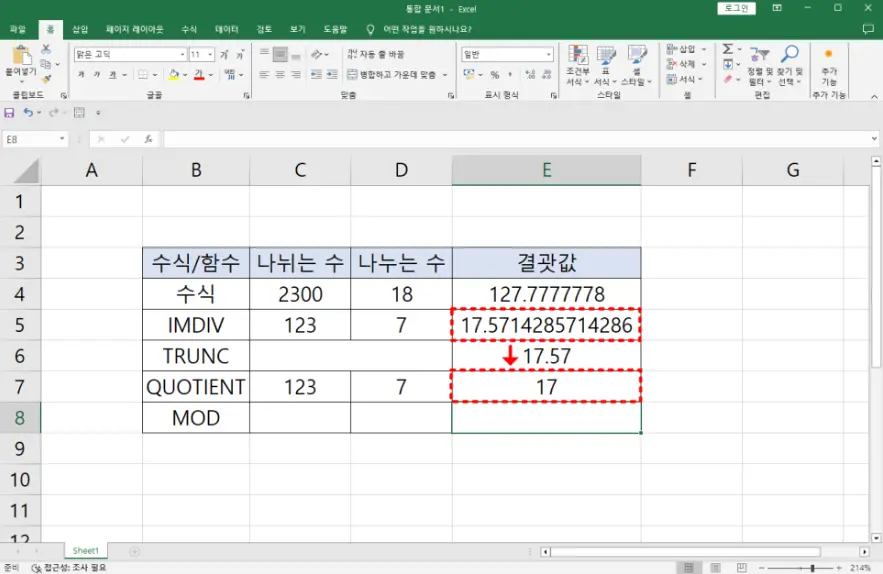Click the login (로그인) button
883x574 pixels.
pos(736,8)
